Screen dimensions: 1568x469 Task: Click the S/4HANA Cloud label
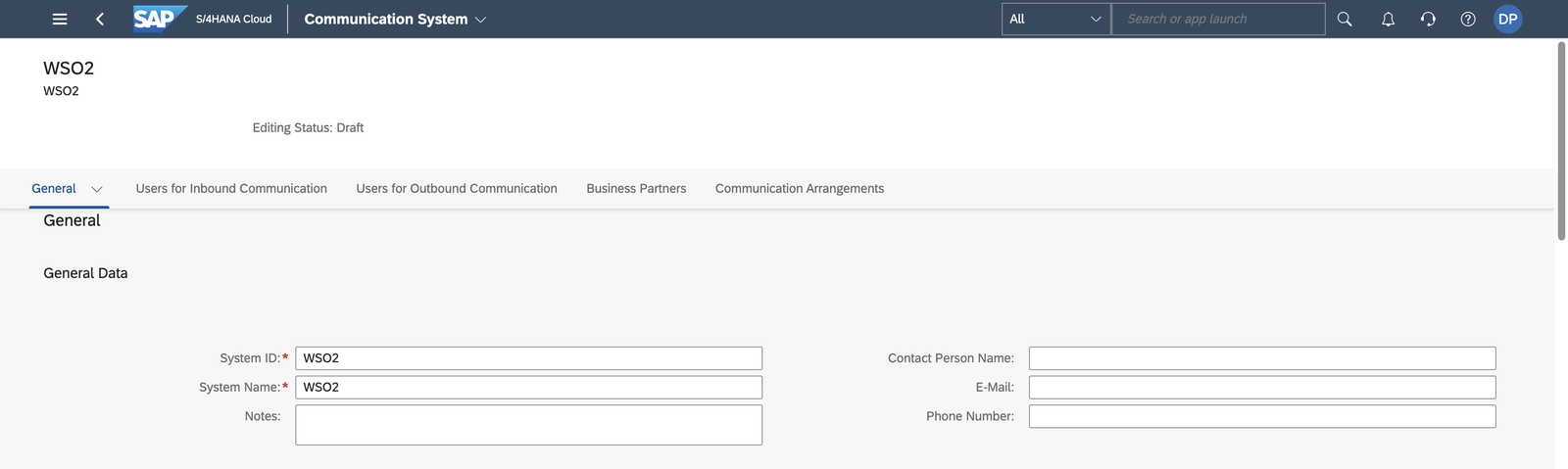point(233,19)
